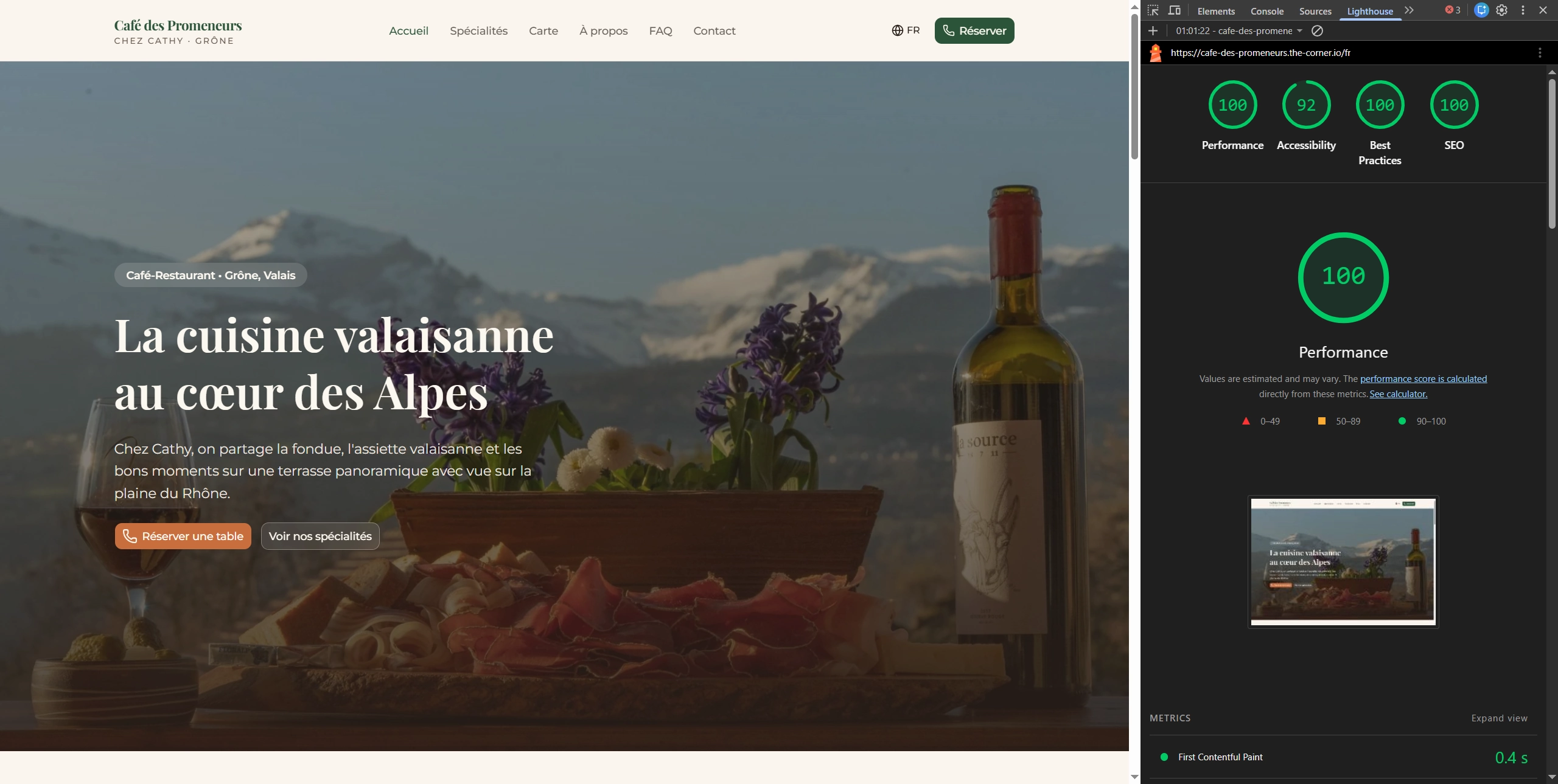Click the Café des Promeneurs logo
Screen dimensions: 1558x784
(x=178, y=32)
